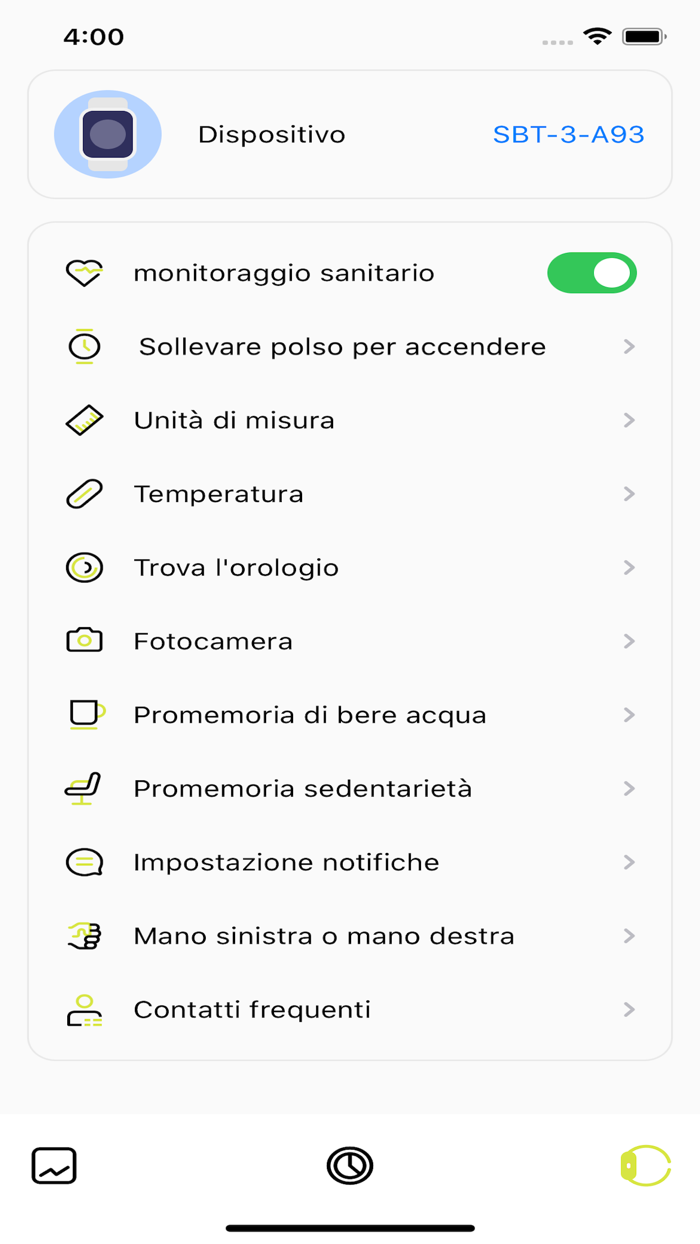Disable monitoraggio sanitario

click(x=592, y=272)
